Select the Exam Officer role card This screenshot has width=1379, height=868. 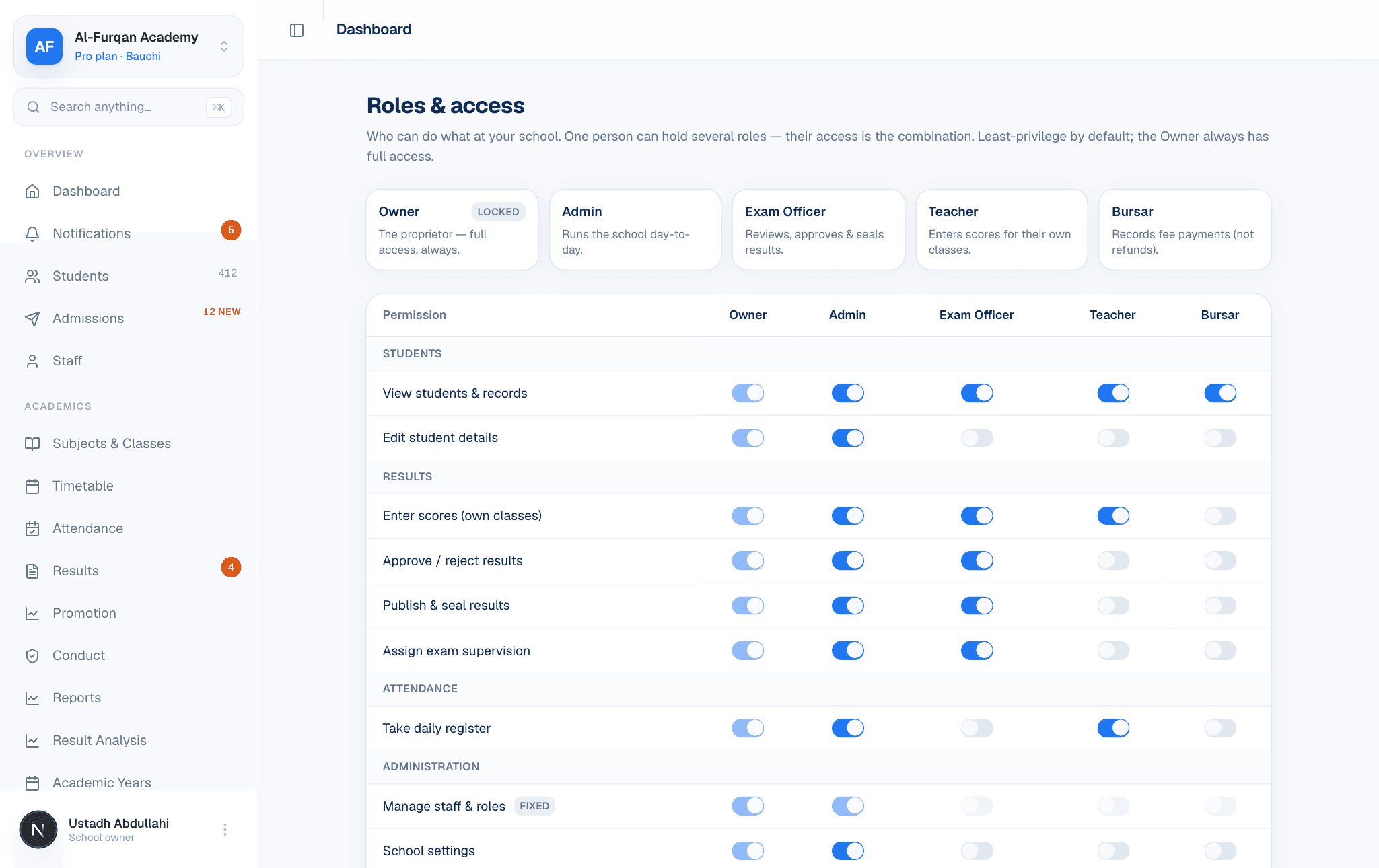[818, 229]
